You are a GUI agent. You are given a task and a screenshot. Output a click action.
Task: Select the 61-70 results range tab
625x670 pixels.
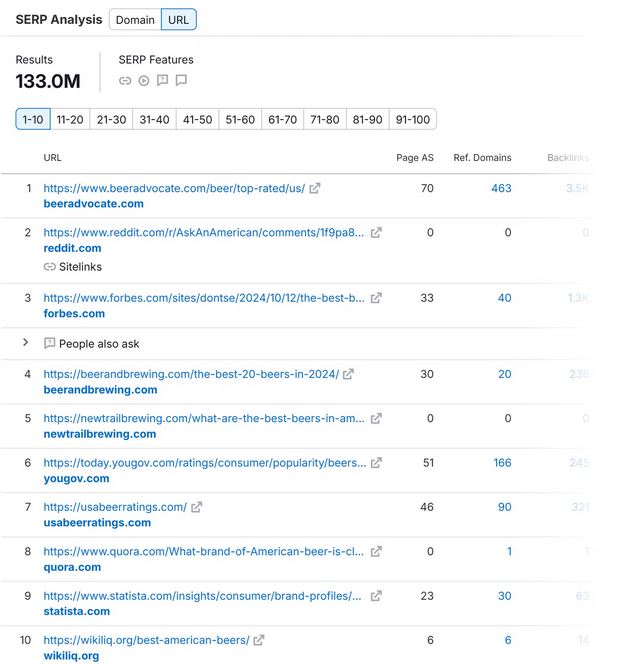282,119
